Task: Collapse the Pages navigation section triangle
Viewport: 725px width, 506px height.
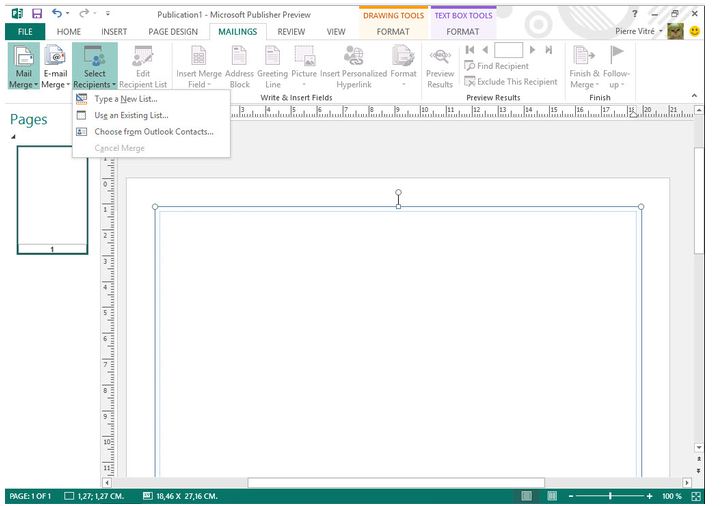Action: (14, 136)
